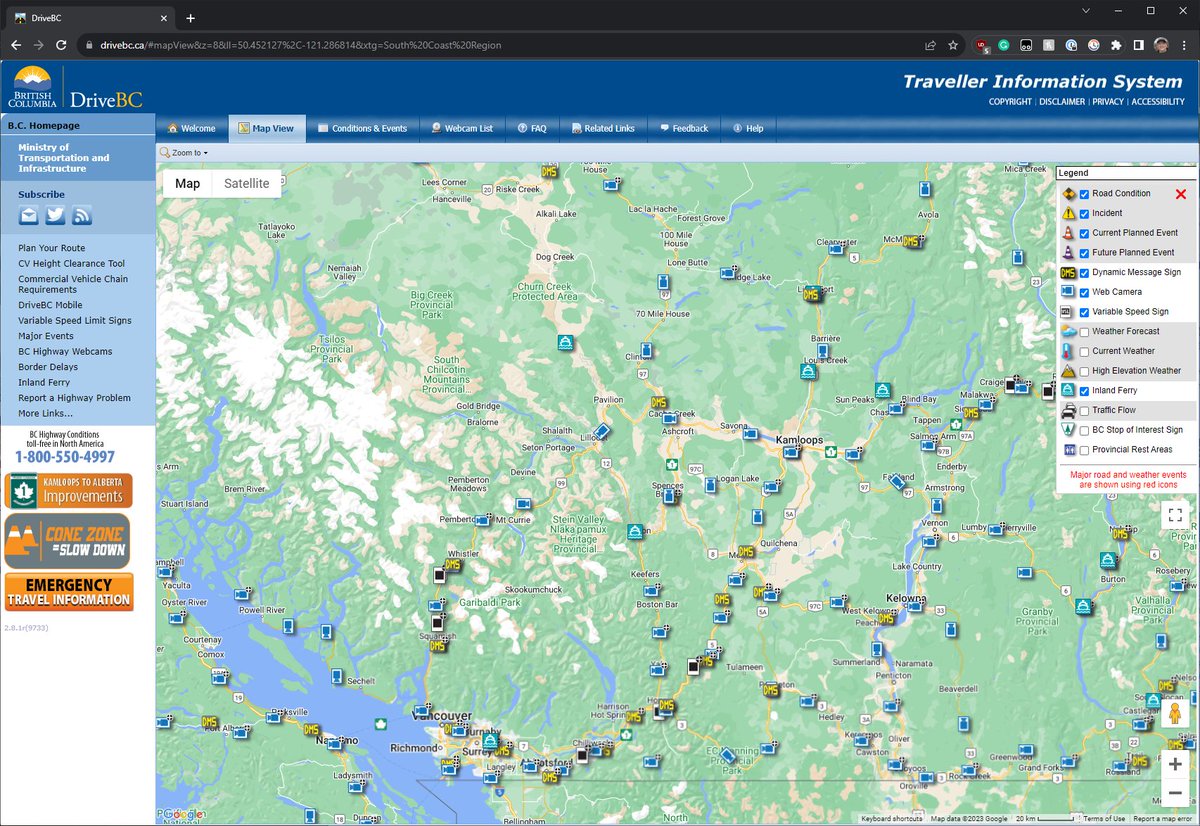This screenshot has height=826, width=1200.
Task: Open a new Chrome tab
Action: coord(190,18)
